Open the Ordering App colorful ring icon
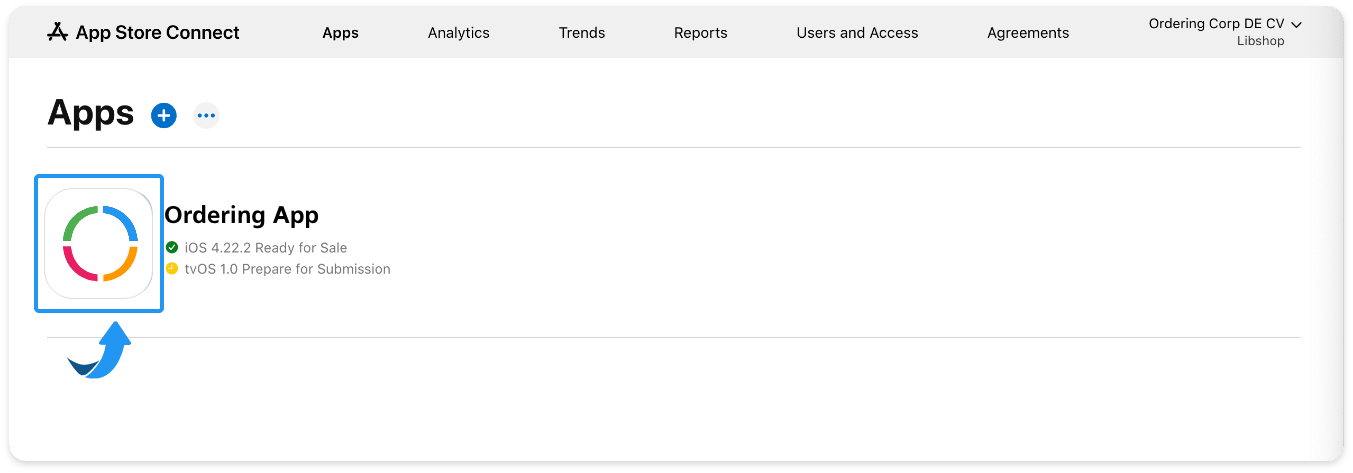Image resolution: width=1353 pixels, height=473 pixels. pos(99,243)
